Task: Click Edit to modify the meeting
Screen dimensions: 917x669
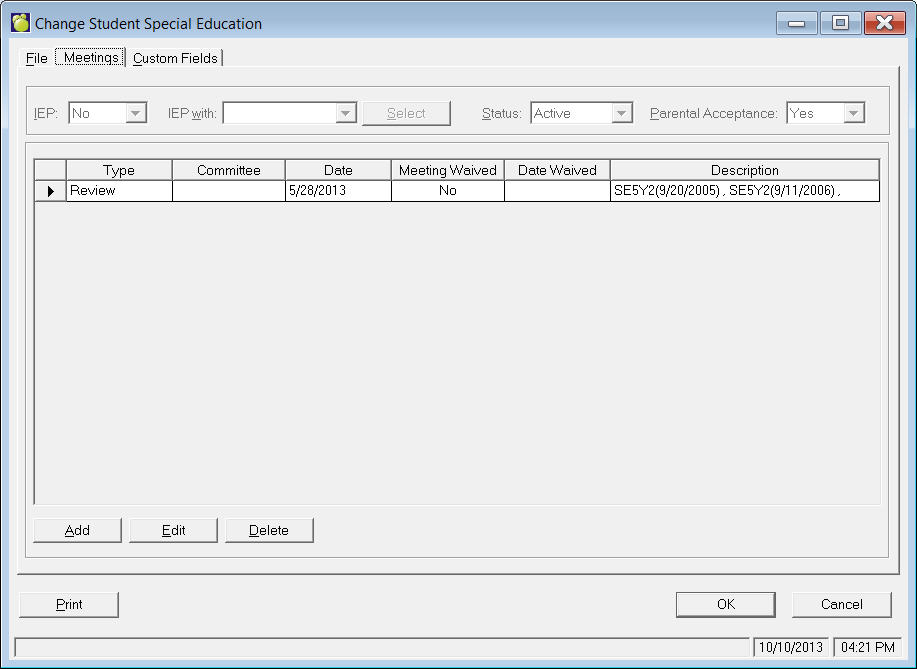Action: 174,530
